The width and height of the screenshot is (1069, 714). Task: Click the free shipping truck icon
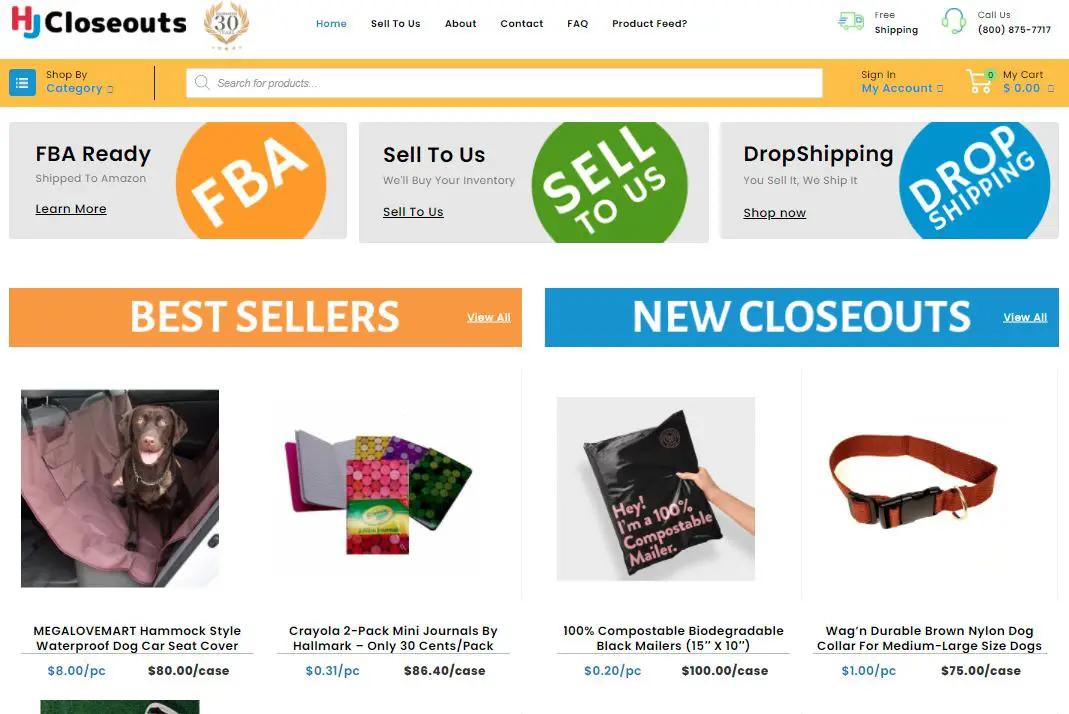(x=851, y=21)
